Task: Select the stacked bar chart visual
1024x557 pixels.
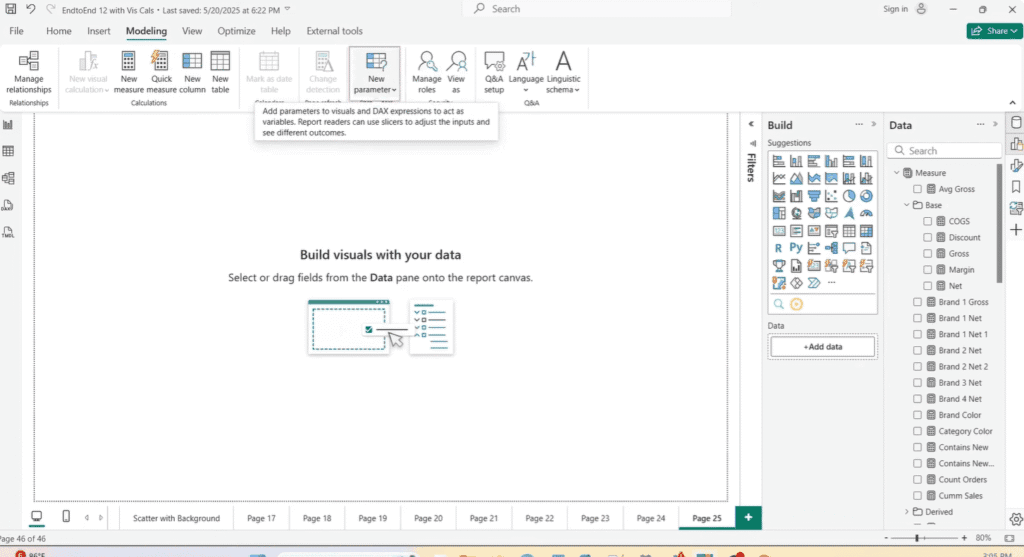Action: [x=778, y=161]
